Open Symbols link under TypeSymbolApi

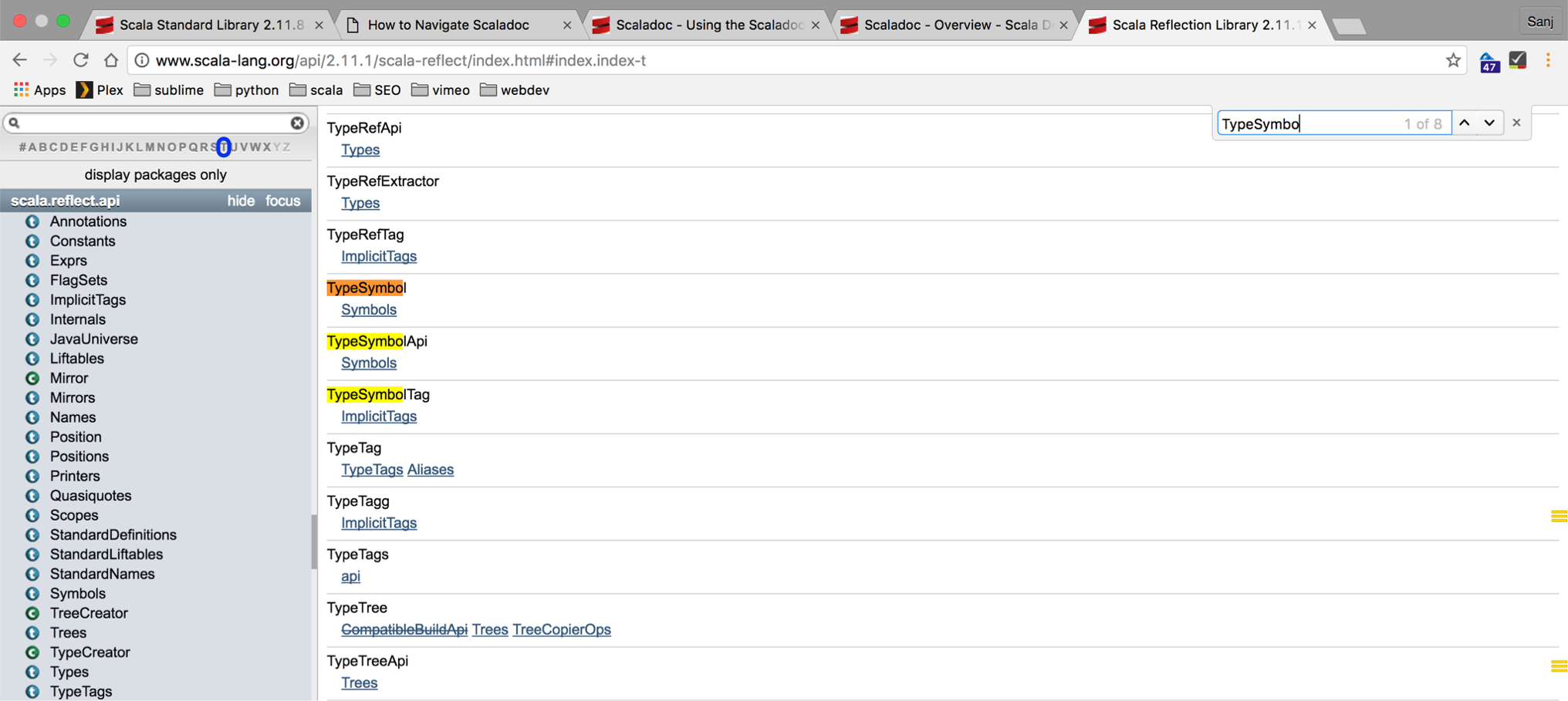point(368,363)
